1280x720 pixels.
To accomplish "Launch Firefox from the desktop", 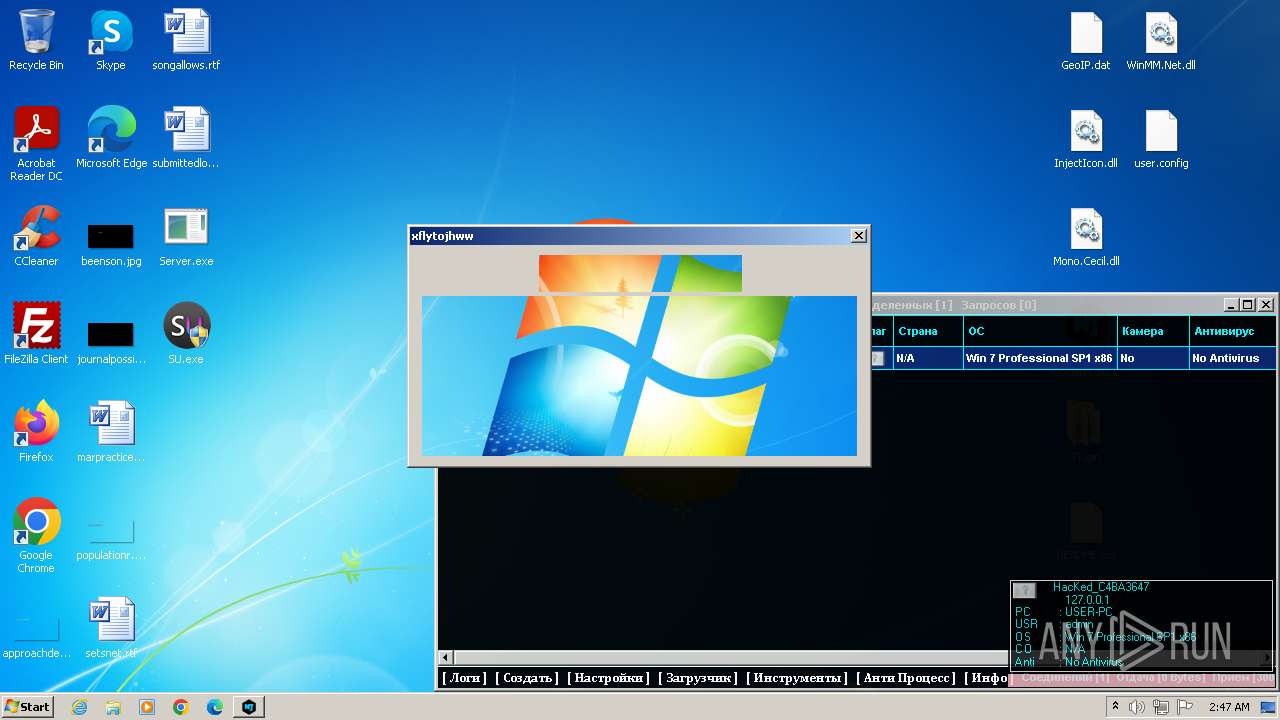I will (x=36, y=432).
